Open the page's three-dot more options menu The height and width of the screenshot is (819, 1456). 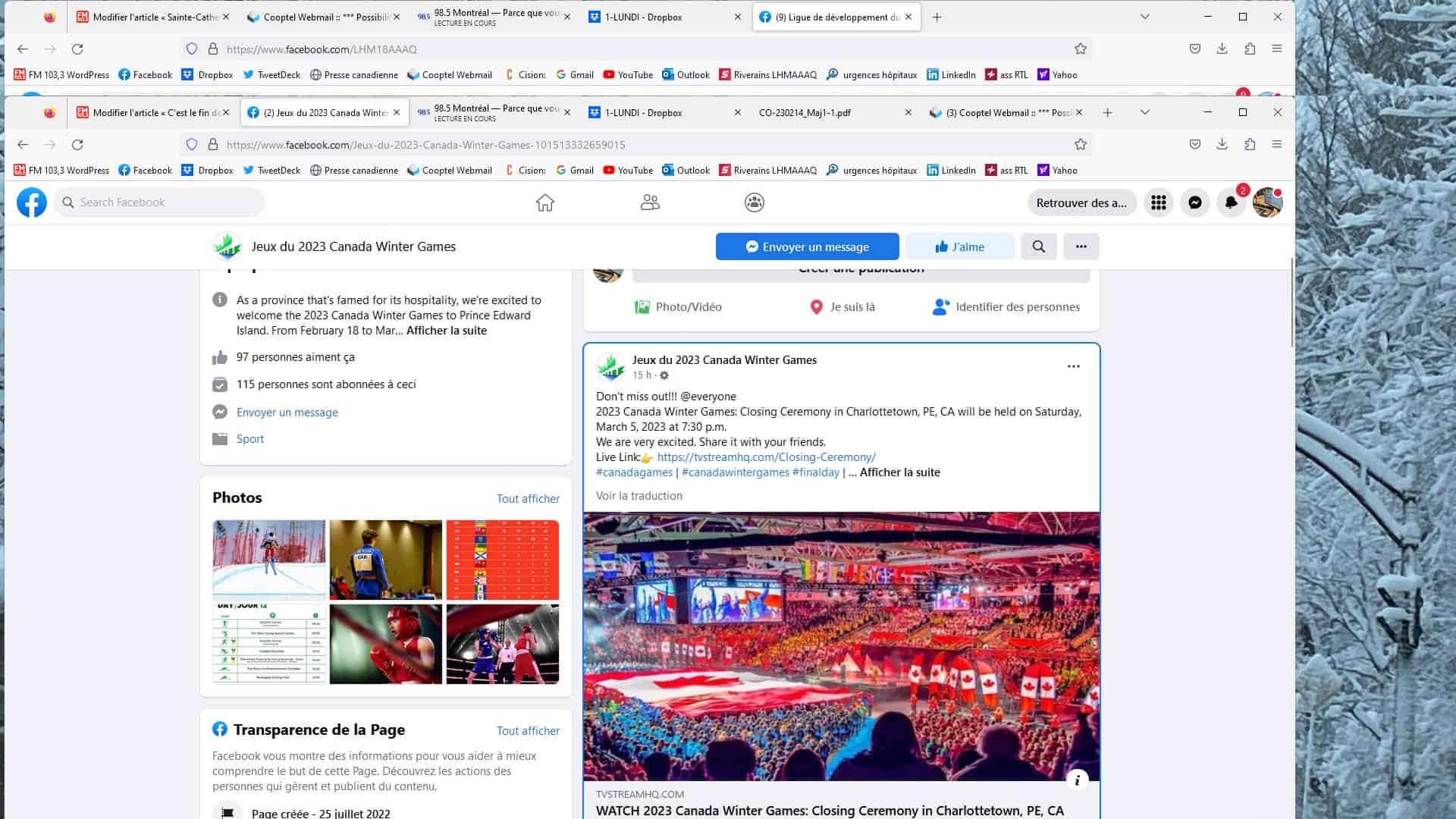[x=1081, y=246]
